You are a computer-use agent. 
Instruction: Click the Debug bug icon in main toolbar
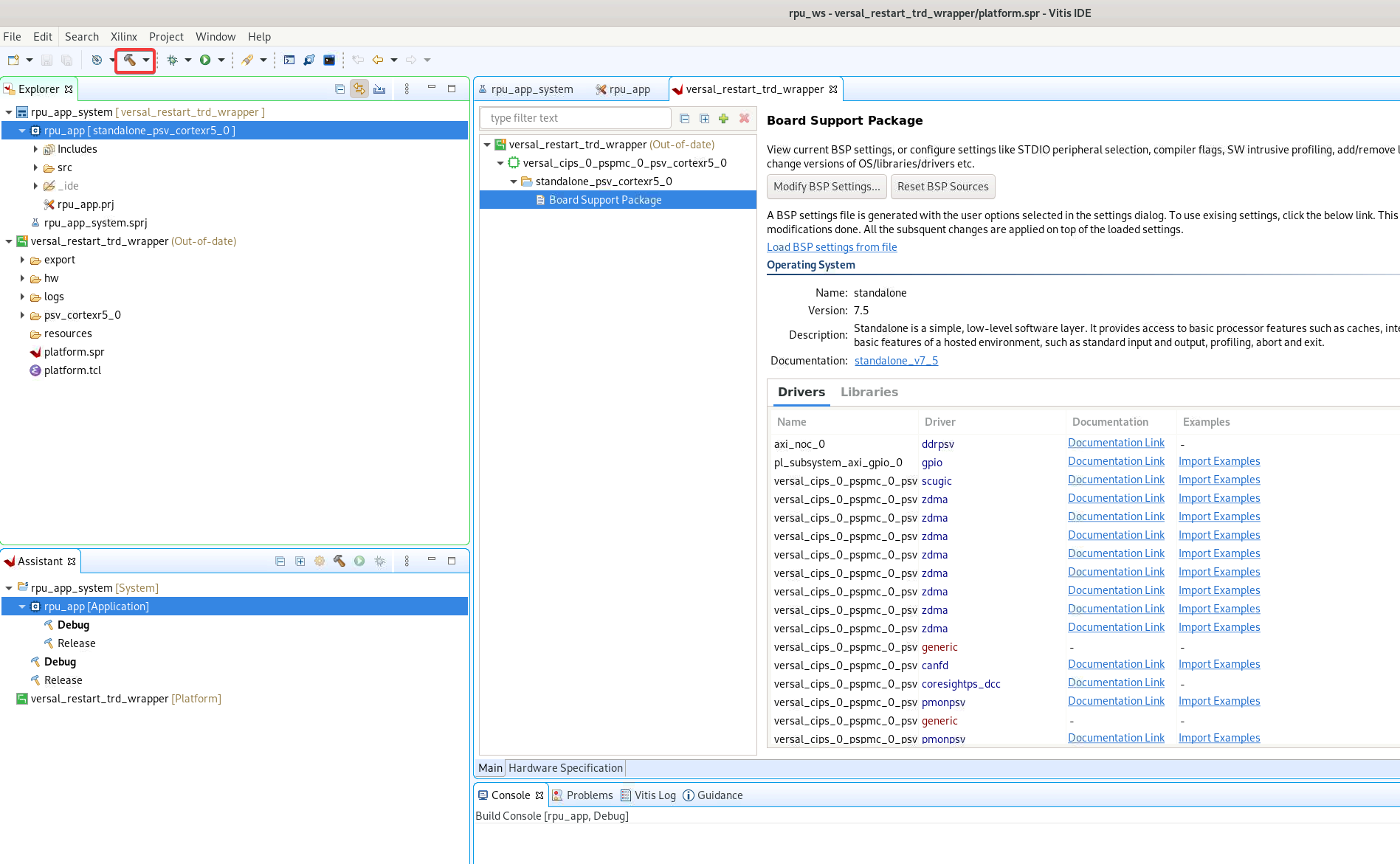(172, 60)
